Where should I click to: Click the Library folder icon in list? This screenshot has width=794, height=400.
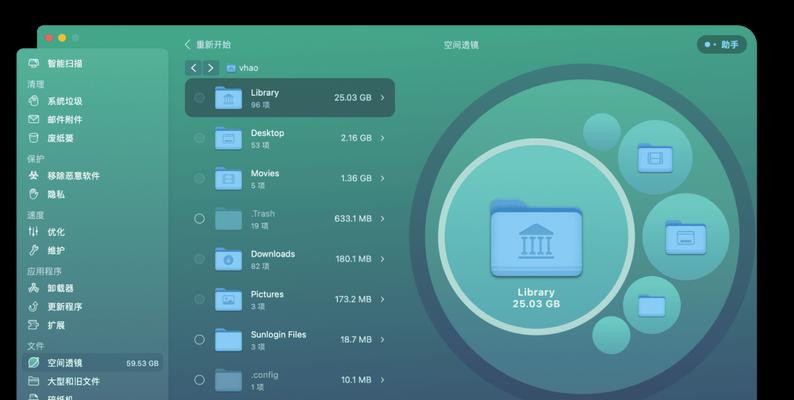click(x=228, y=98)
